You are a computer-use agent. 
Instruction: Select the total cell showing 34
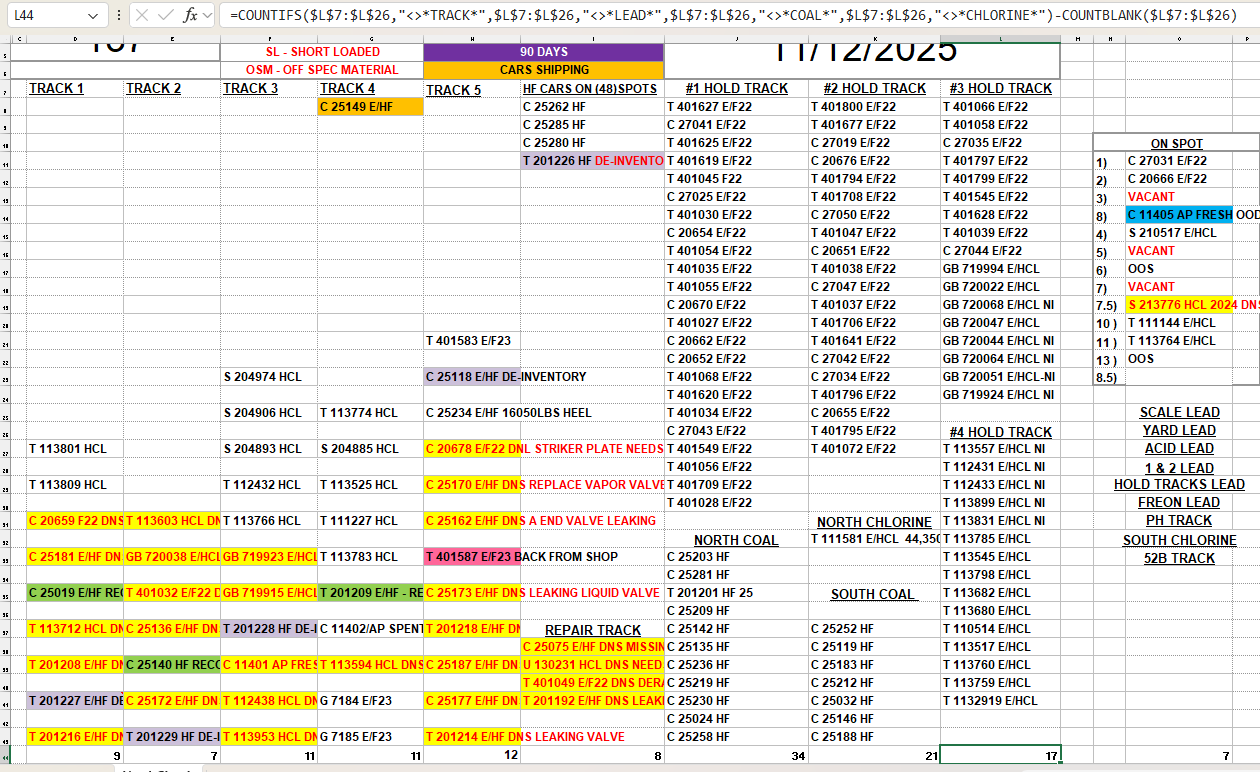pos(736,755)
